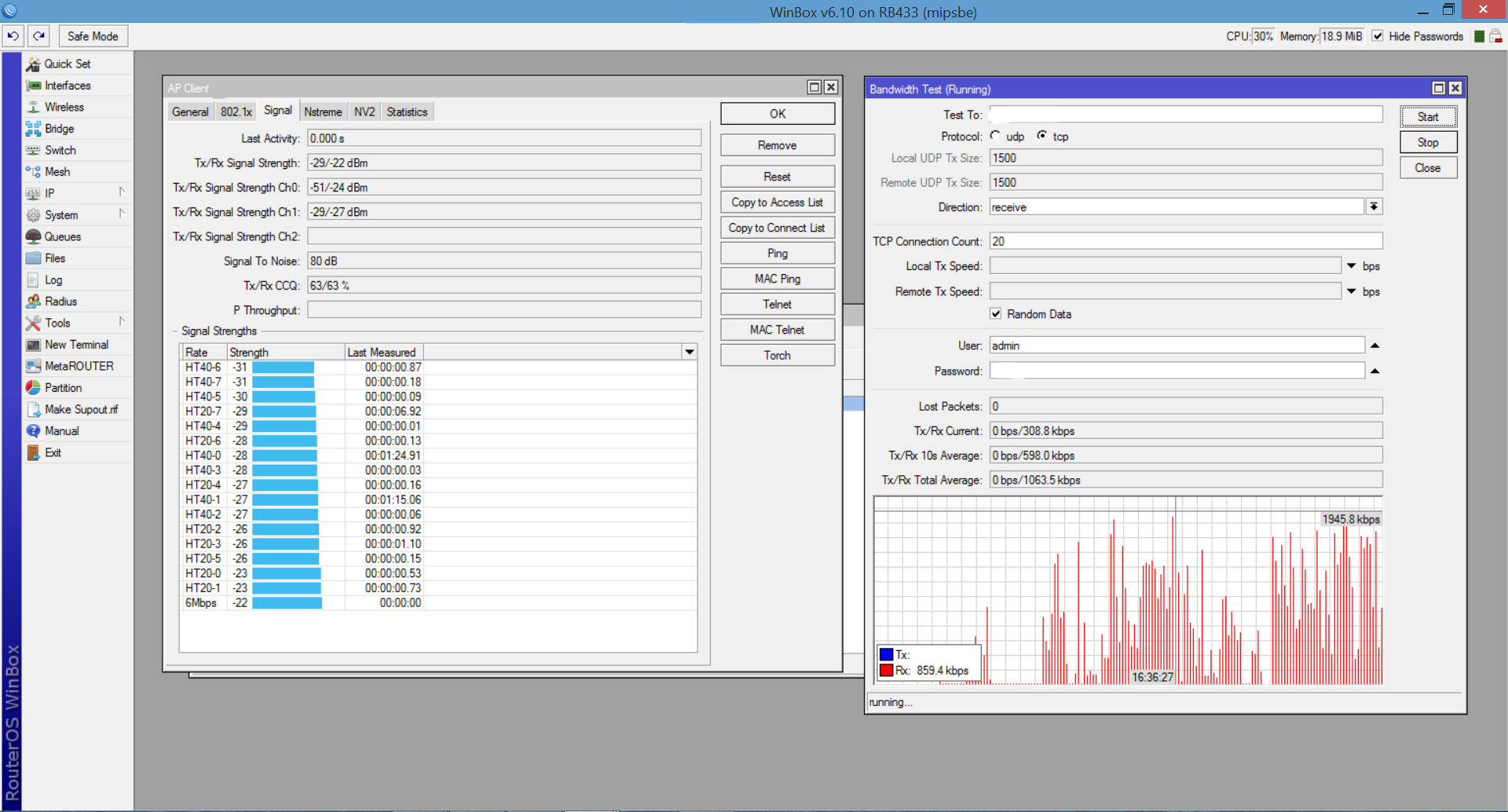The image size is (1508, 812).
Task: Select the udp protocol radio button
Action: pyautogui.click(x=996, y=136)
